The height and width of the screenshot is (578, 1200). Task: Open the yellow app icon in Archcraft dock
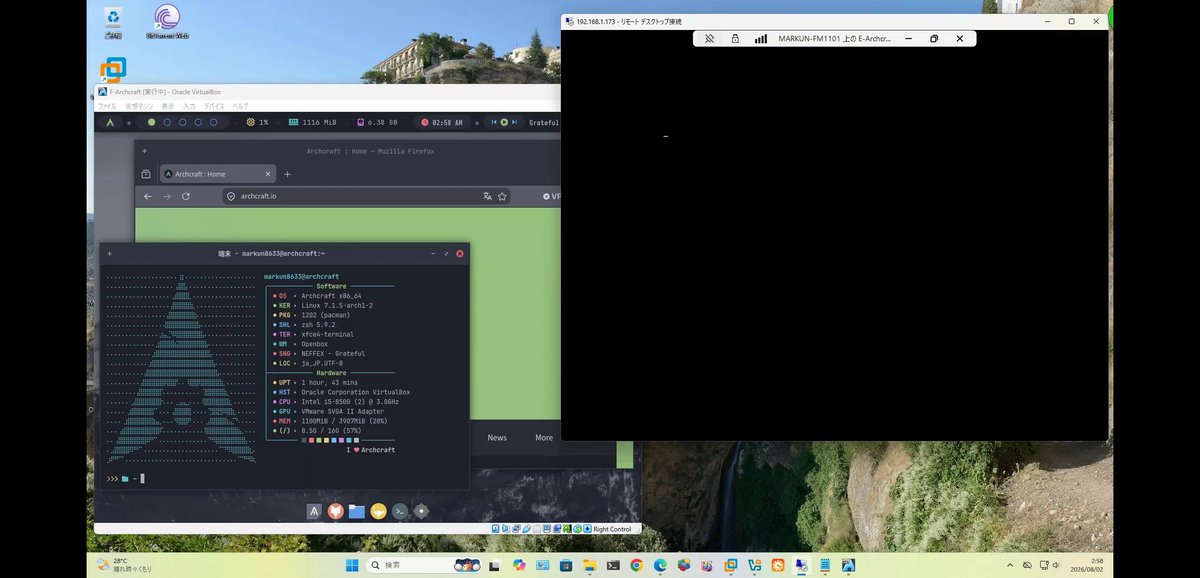click(x=379, y=511)
